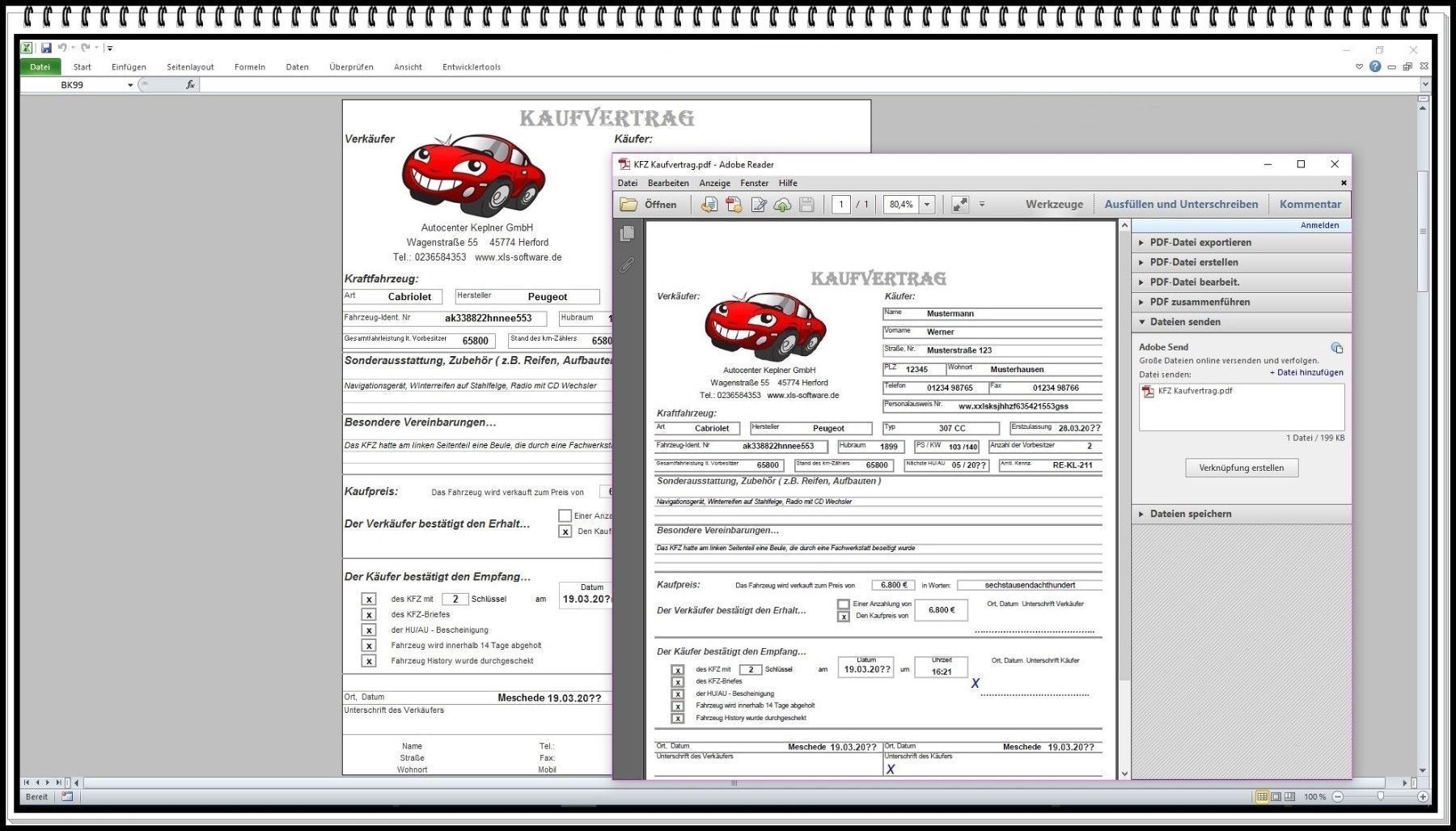The image size is (1456, 831).
Task: Click the Excel save icon
Action: 46,48
